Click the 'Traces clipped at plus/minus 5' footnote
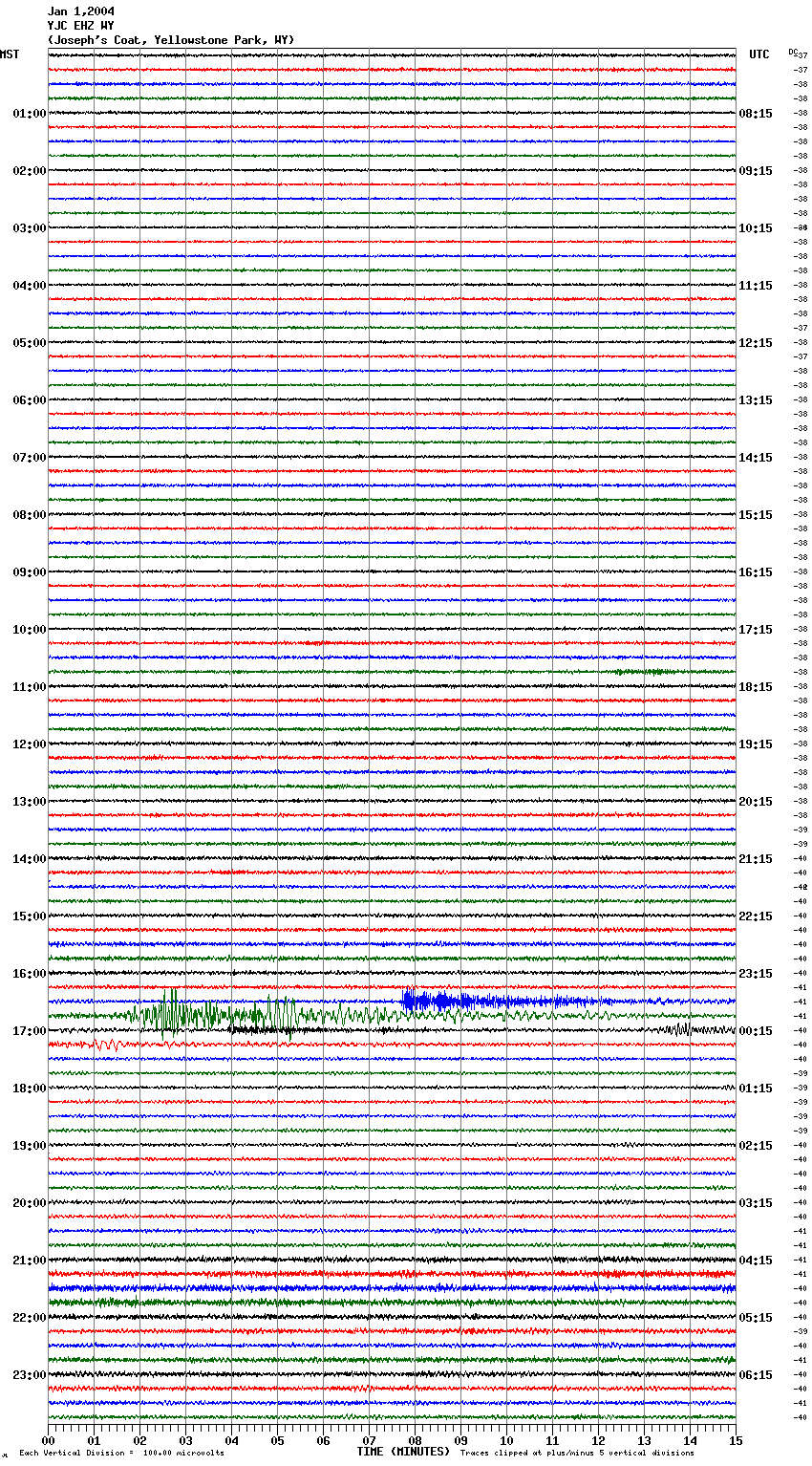This screenshot has height=1466, width=812. 577,1453
